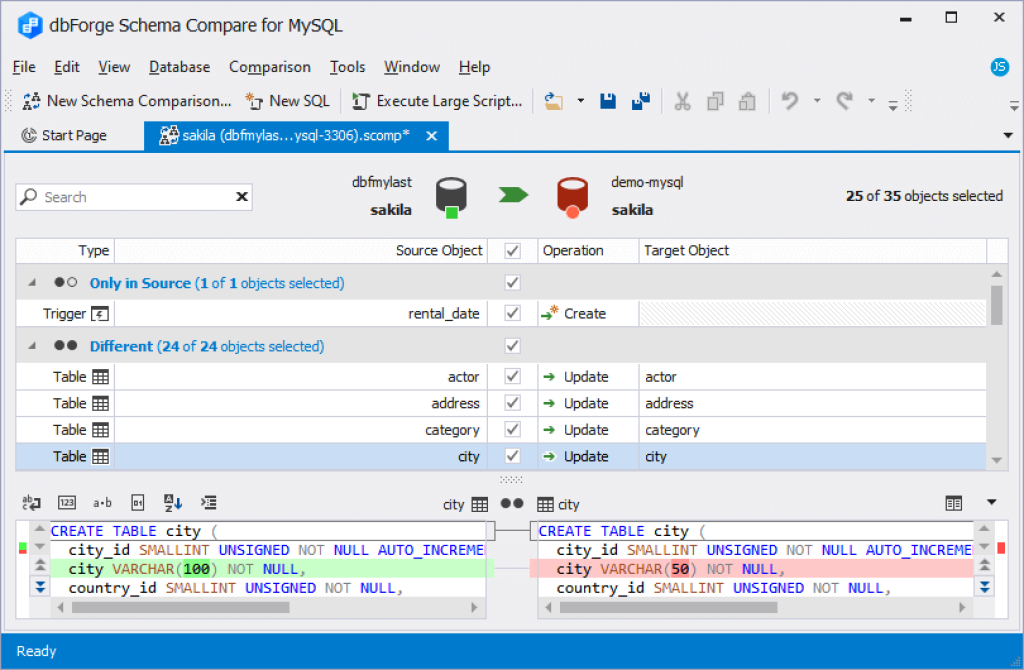Click the user account JS avatar
Screen dimensions: 1024x670
[x=999, y=67]
